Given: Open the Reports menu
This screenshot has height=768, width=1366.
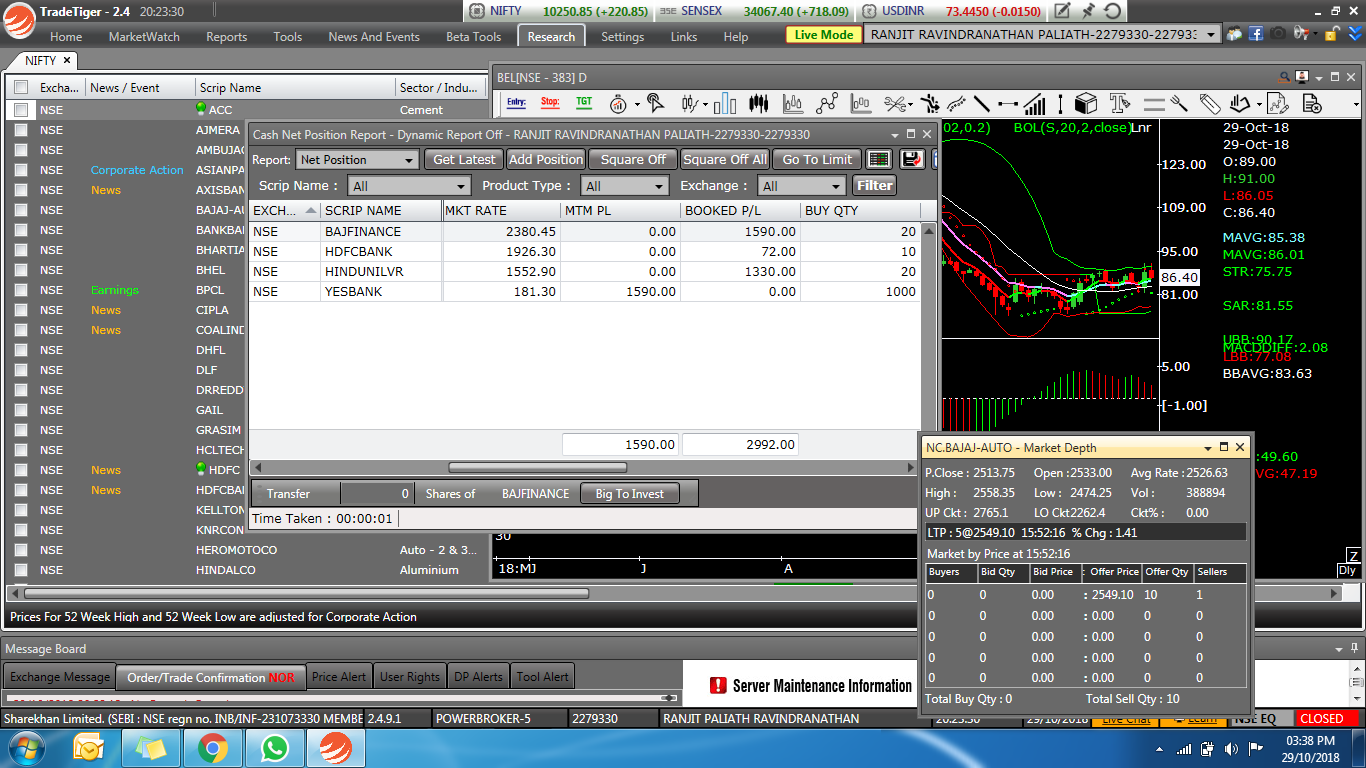Looking at the screenshot, I should tap(226, 36).
